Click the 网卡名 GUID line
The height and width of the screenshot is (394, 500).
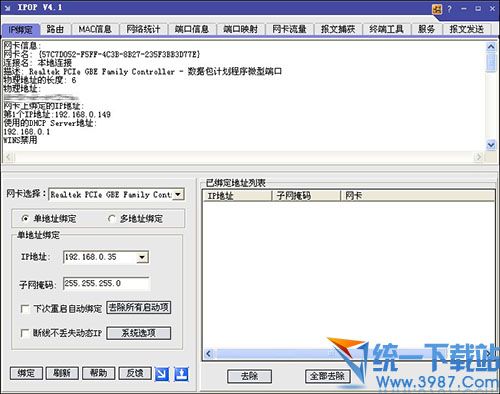(x=102, y=54)
